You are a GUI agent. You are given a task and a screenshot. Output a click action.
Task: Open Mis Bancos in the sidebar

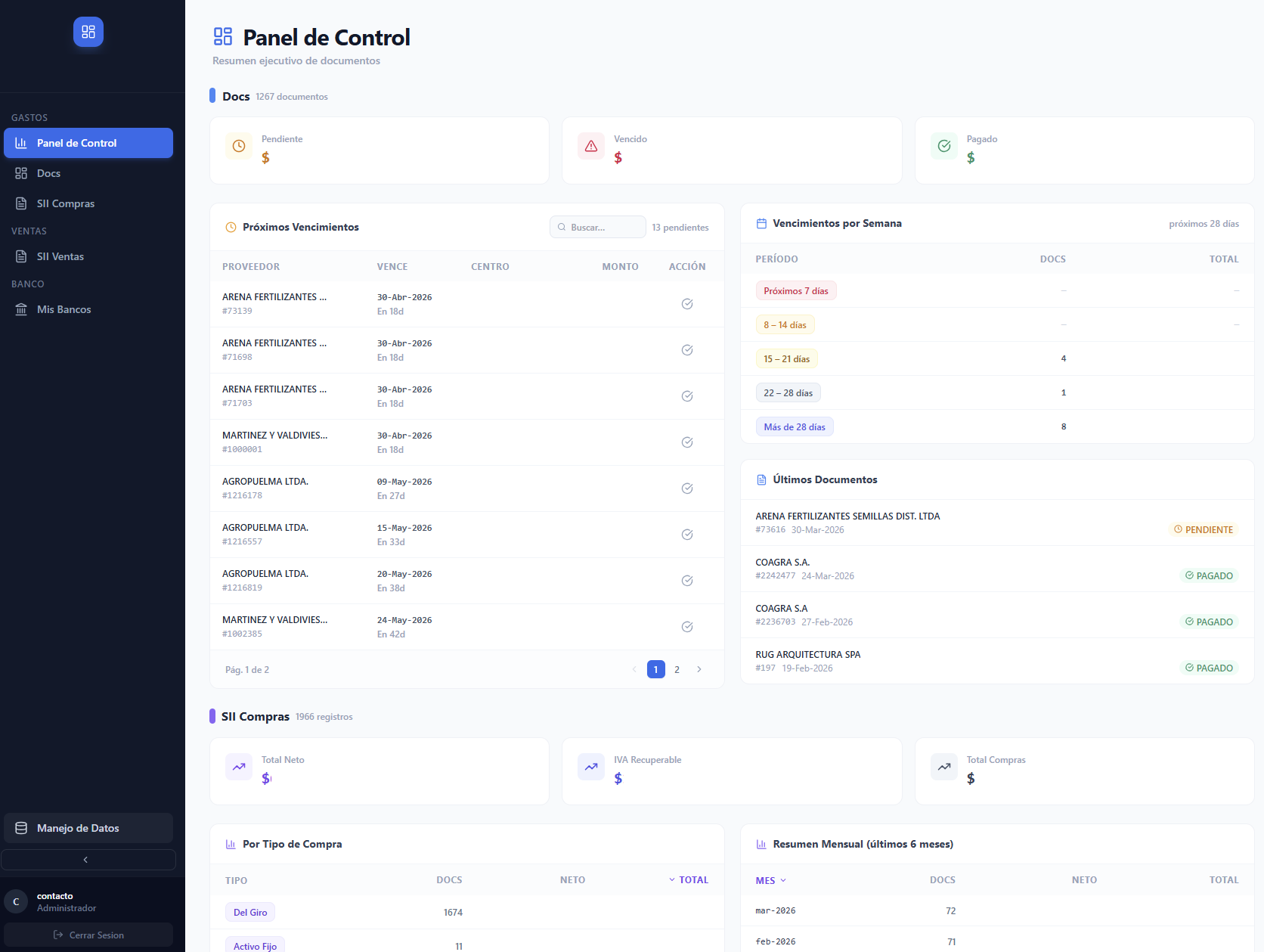[x=88, y=309]
